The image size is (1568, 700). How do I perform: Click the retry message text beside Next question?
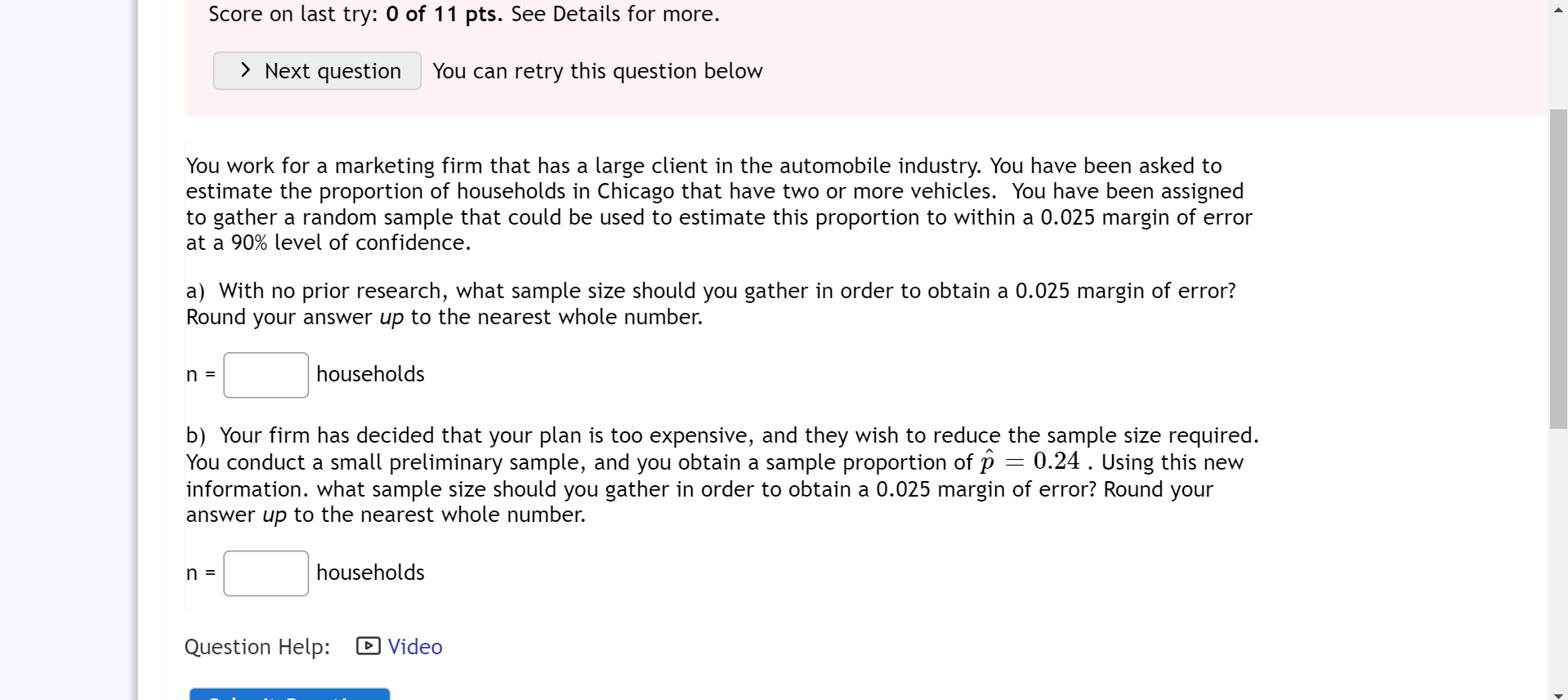(x=597, y=71)
